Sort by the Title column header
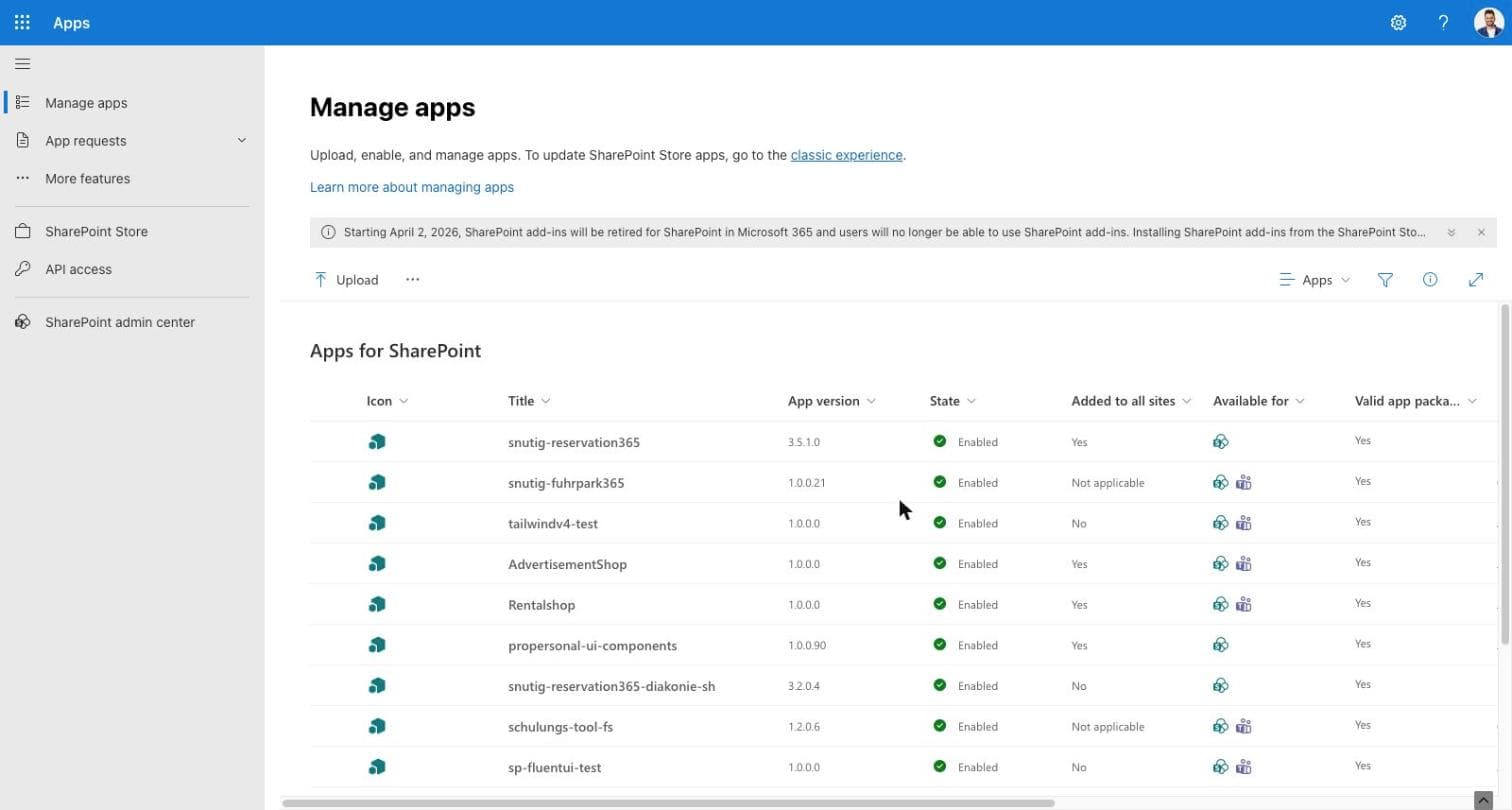Screen dimensions: 1512x810 click(x=529, y=401)
